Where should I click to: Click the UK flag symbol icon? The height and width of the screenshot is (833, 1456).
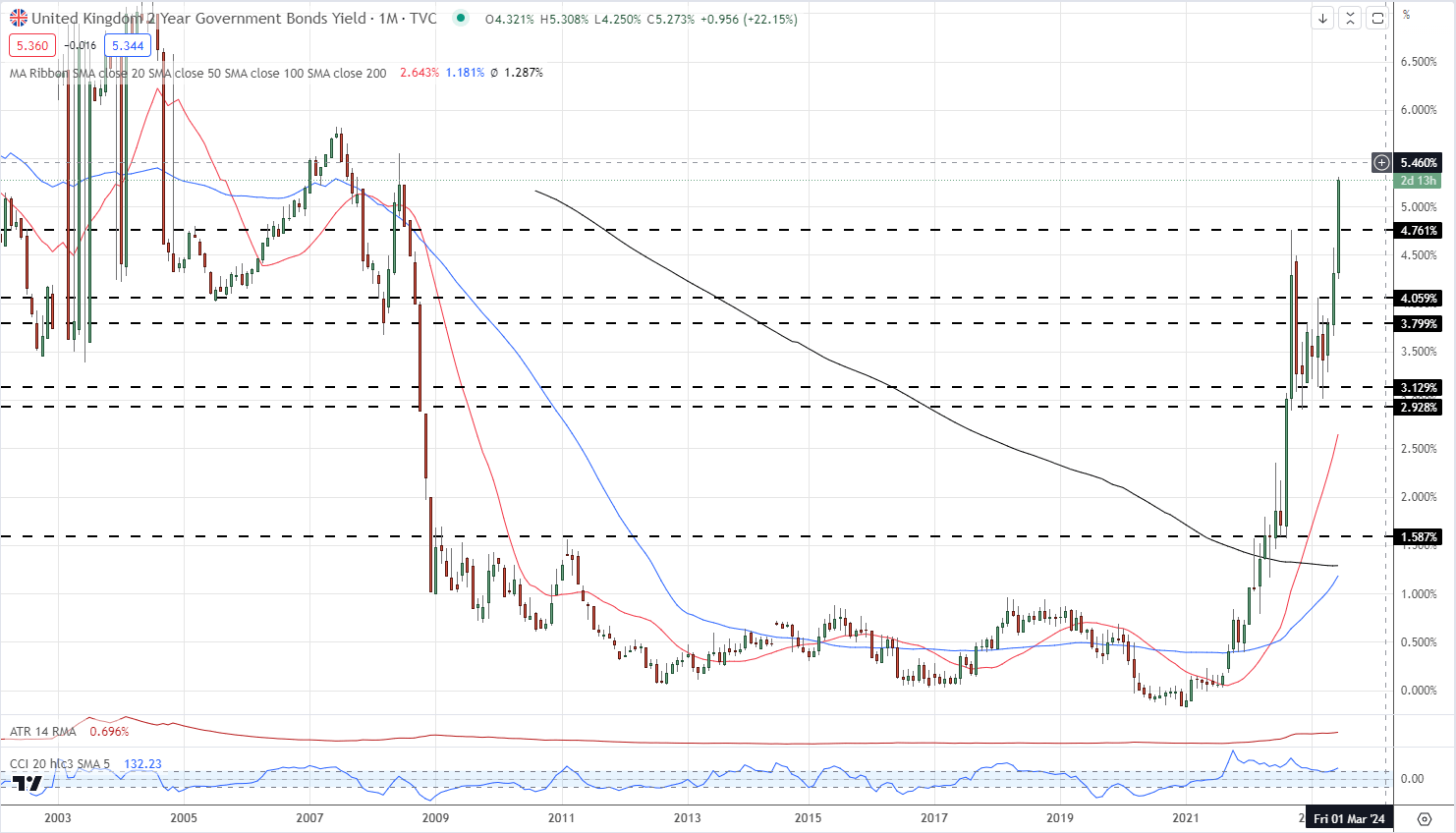pos(19,18)
